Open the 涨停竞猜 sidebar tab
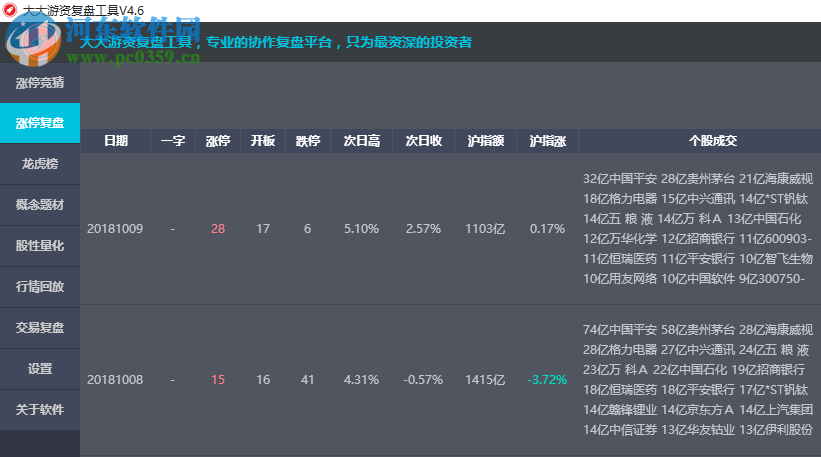This screenshot has height=457, width=821. pyautogui.click(x=40, y=83)
